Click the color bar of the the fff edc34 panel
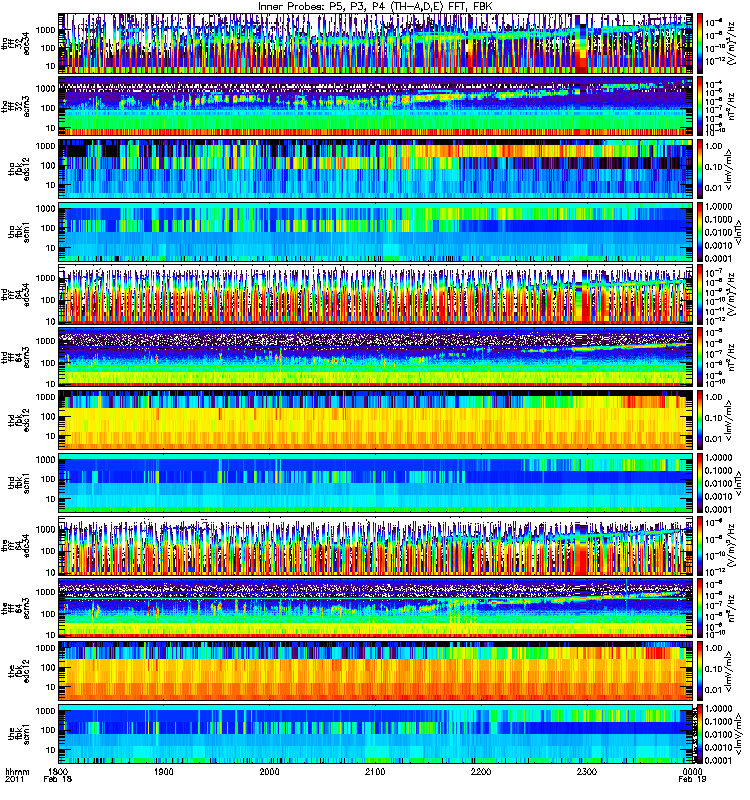The width and height of the screenshot is (750, 800). pyautogui.click(x=701, y=545)
